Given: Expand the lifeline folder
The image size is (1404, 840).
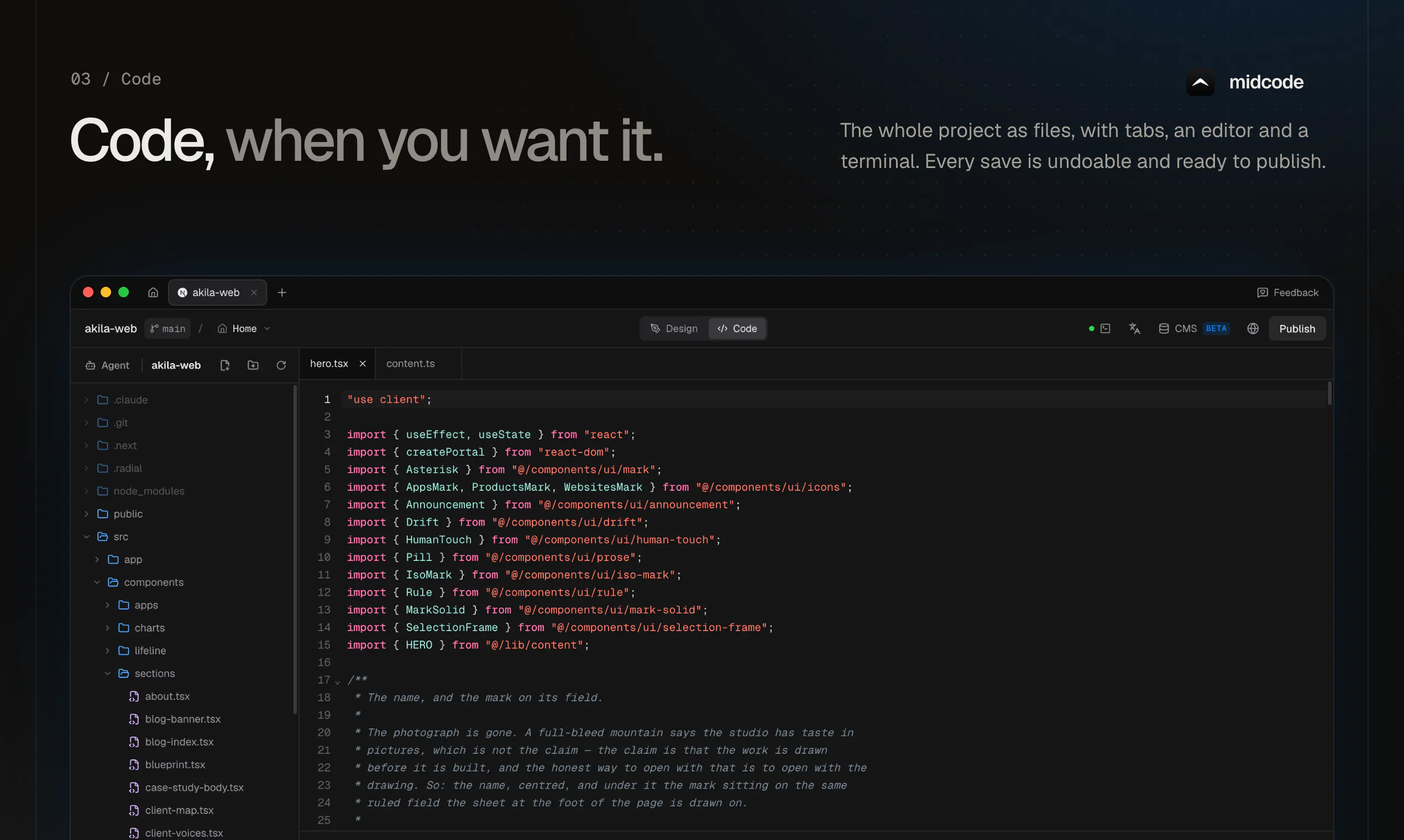Looking at the screenshot, I should coord(182,651).
